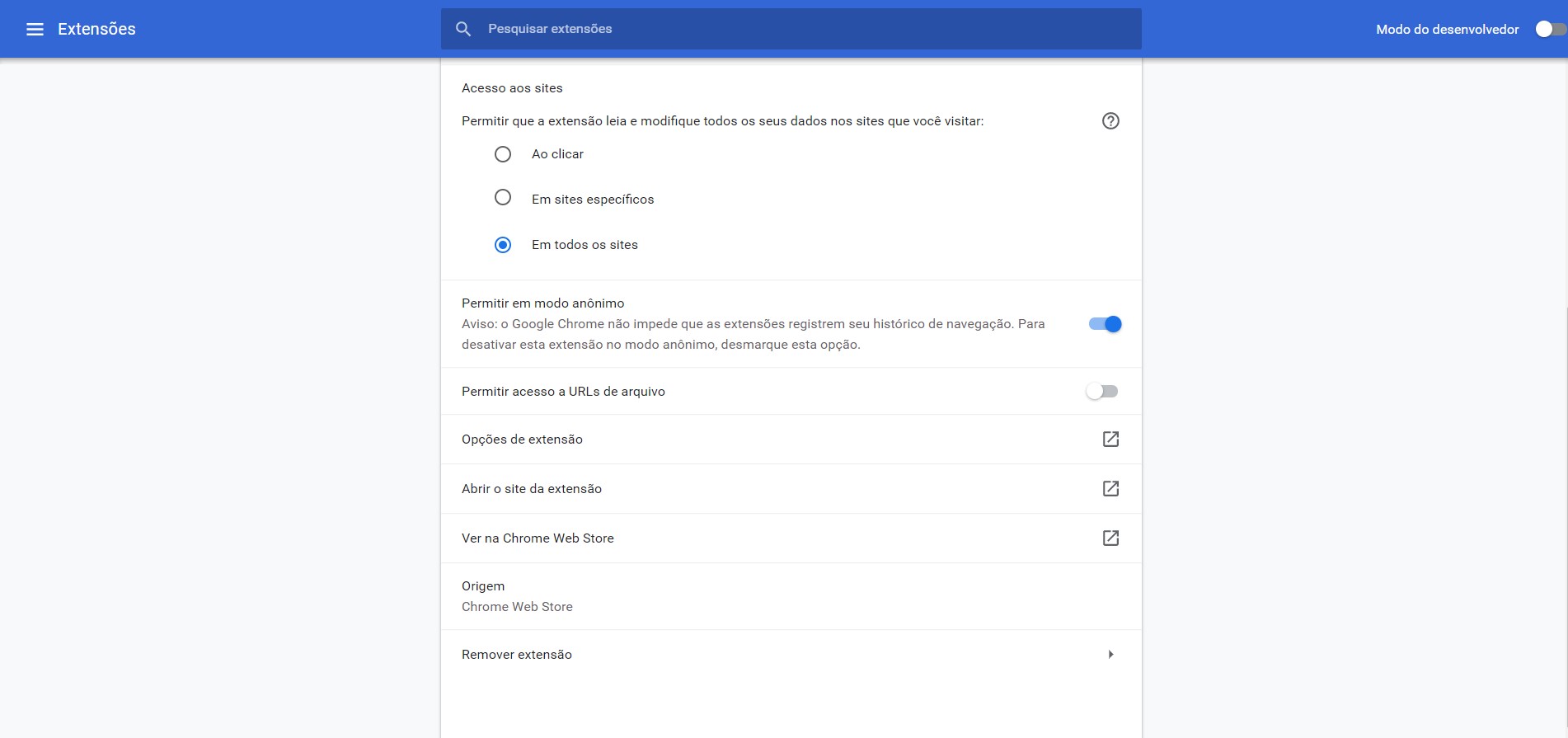Open external link for Opções de extensão
Image resolution: width=1568 pixels, height=738 pixels.
1110,439
